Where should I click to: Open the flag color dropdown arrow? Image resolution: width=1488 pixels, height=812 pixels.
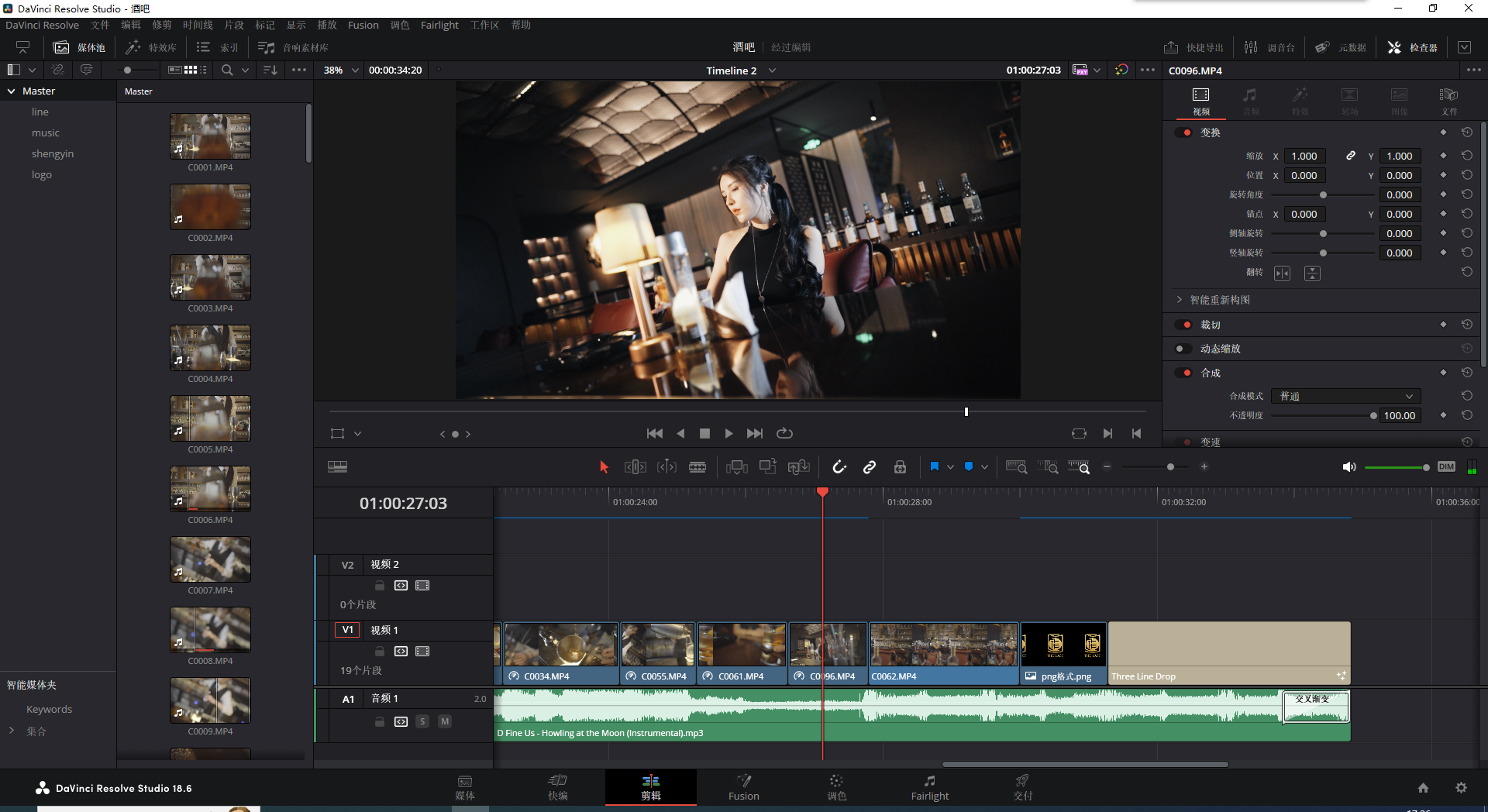950,467
